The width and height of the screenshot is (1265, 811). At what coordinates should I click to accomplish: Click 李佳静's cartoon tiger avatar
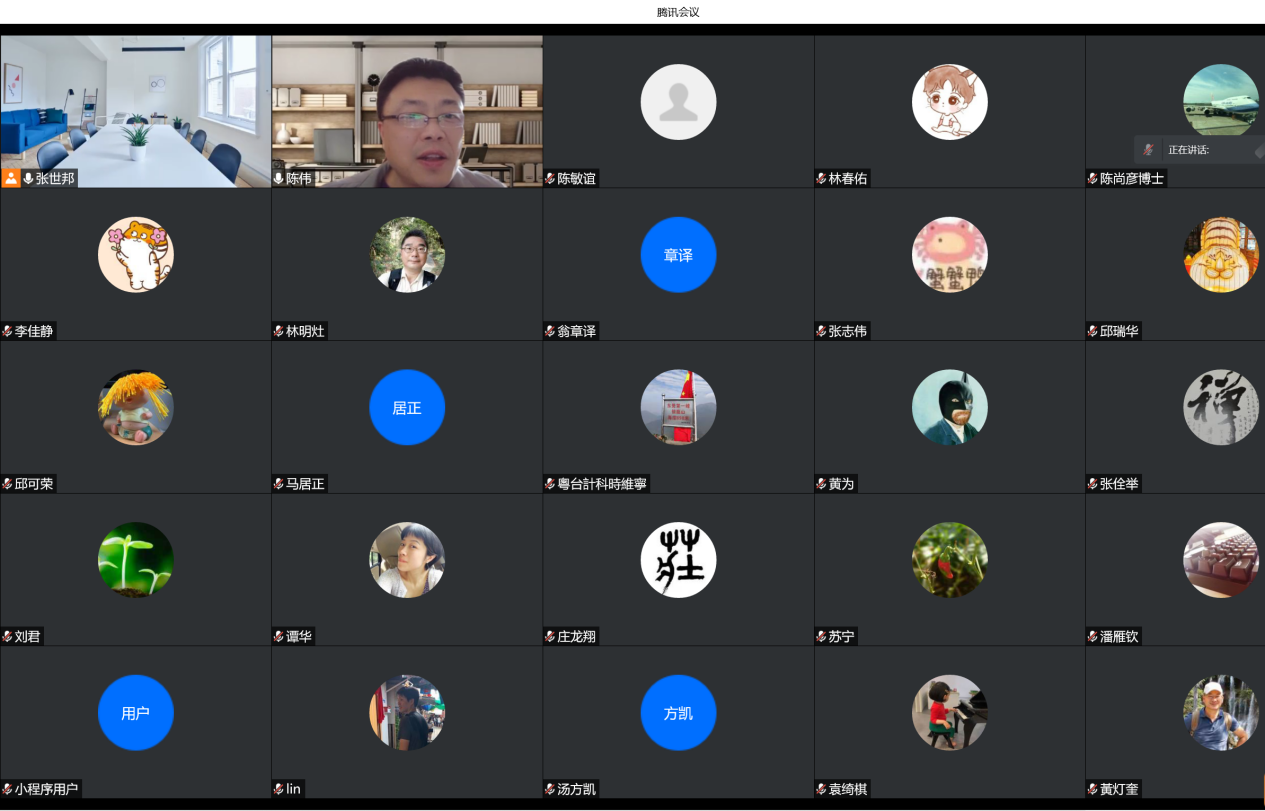[x=135, y=255]
